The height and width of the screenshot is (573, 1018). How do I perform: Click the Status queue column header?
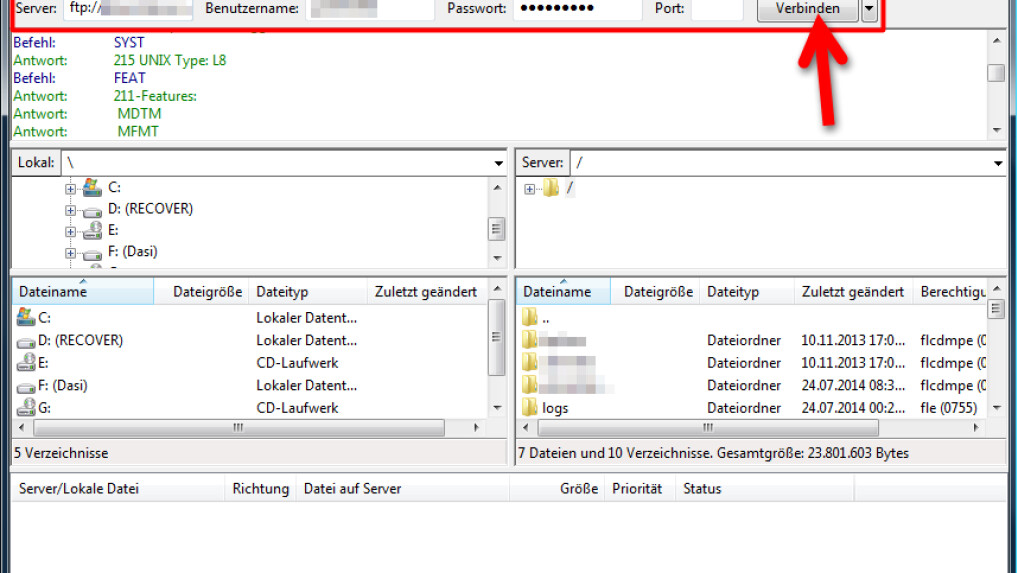click(x=765, y=489)
